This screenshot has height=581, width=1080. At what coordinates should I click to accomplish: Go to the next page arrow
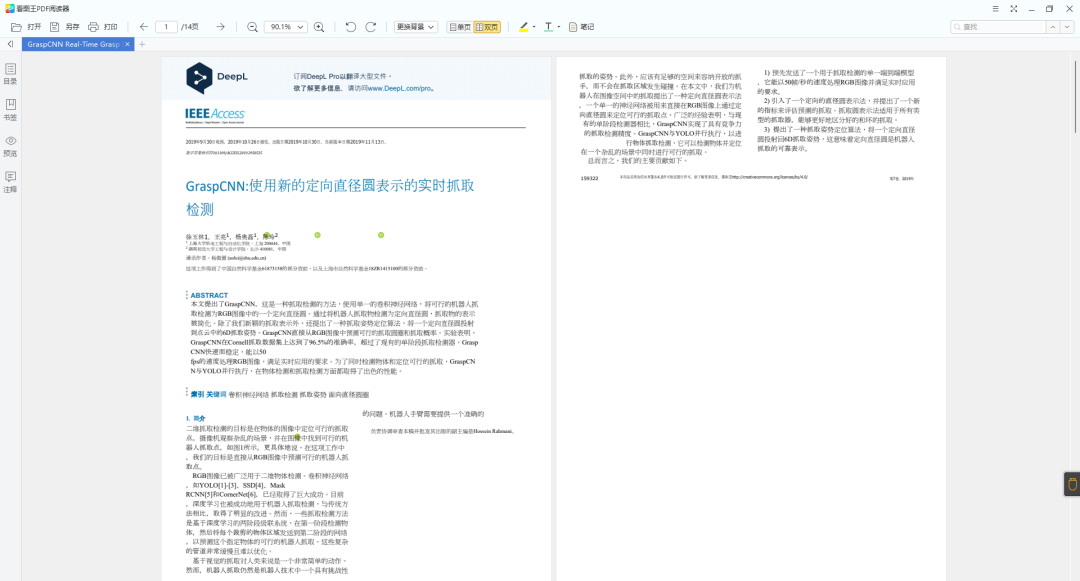[220, 27]
